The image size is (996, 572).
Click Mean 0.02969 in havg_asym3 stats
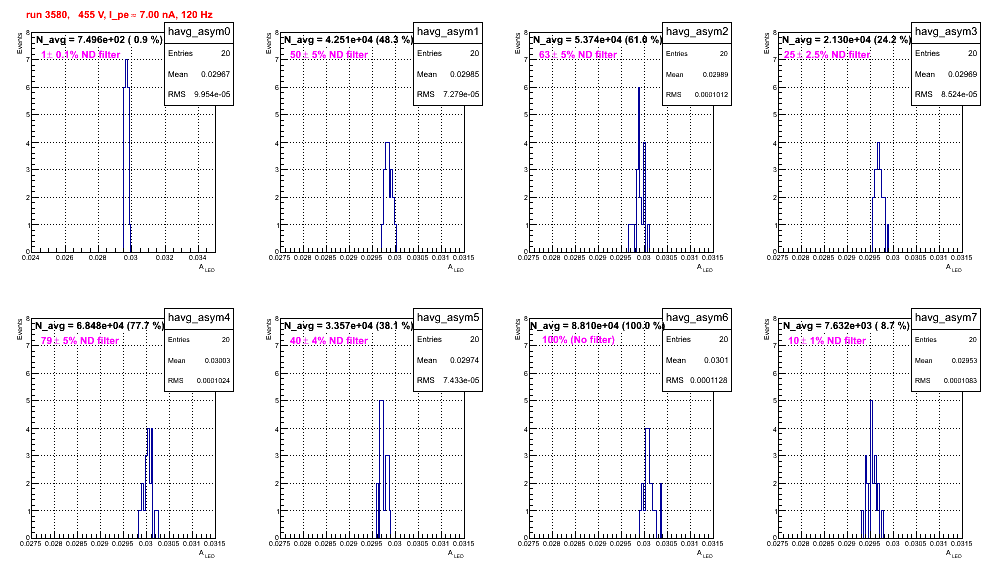coord(946,74)
